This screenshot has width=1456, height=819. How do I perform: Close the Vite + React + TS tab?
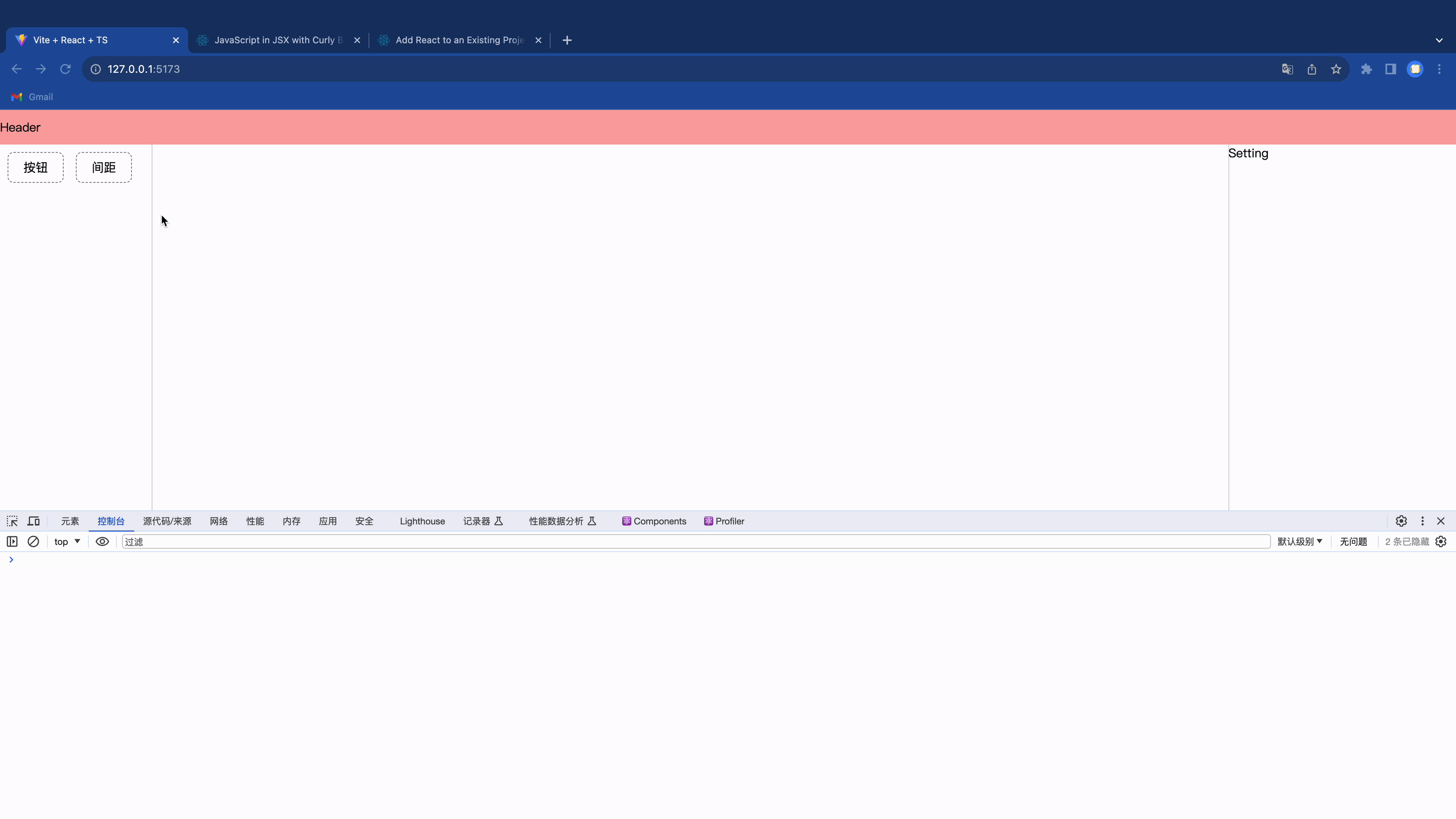(x=176, y=40)
